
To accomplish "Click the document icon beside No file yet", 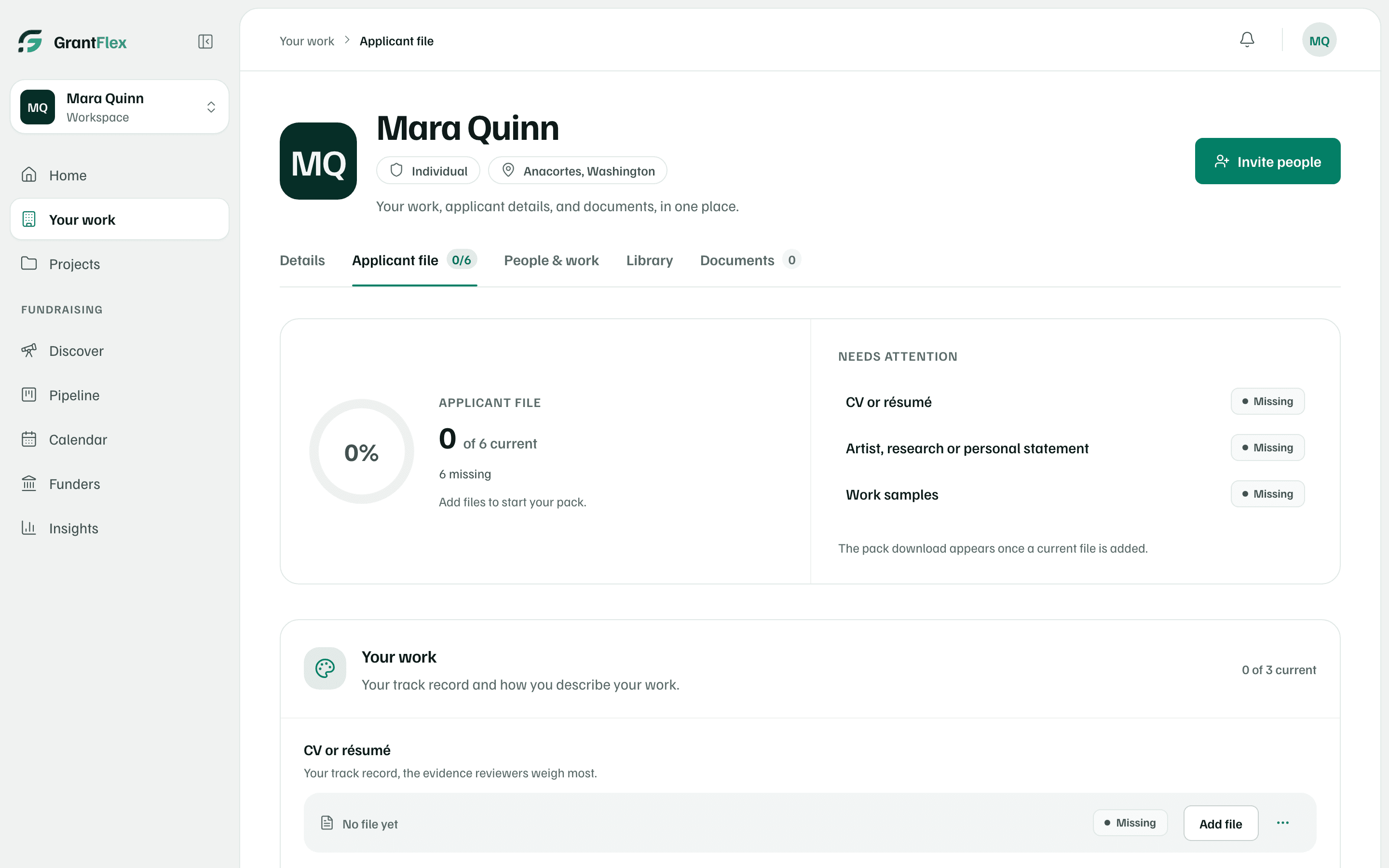I will (x=327, y=823).
